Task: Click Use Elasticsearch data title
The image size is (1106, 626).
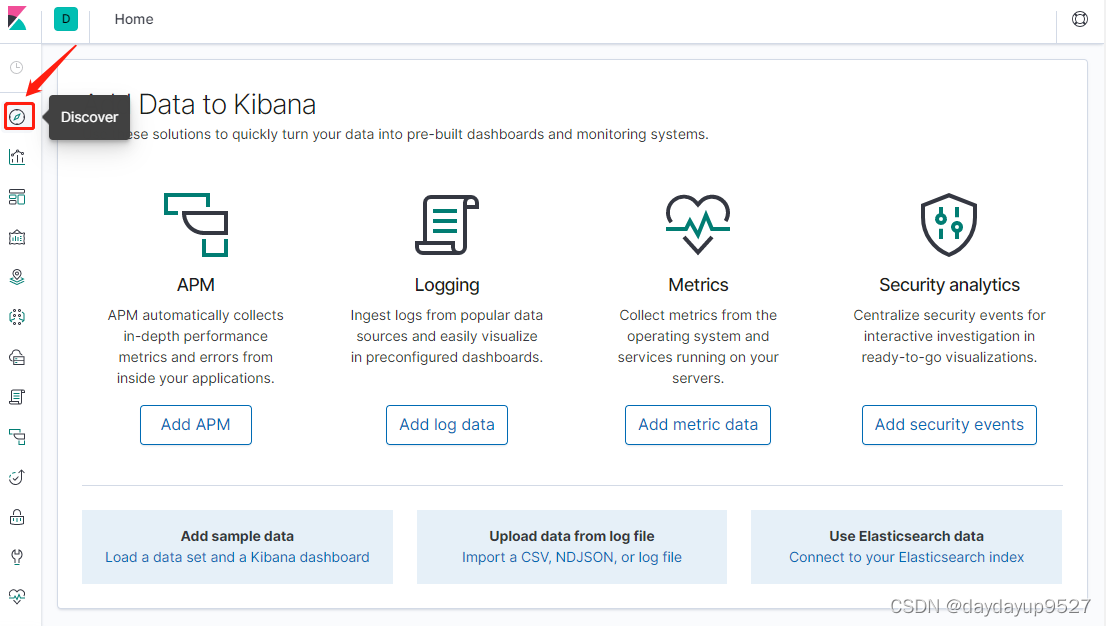Action: click(x=906, y=536)
